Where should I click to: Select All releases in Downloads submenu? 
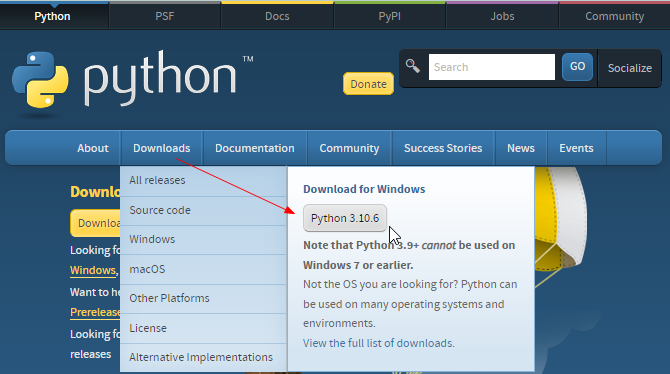(203, 180)
